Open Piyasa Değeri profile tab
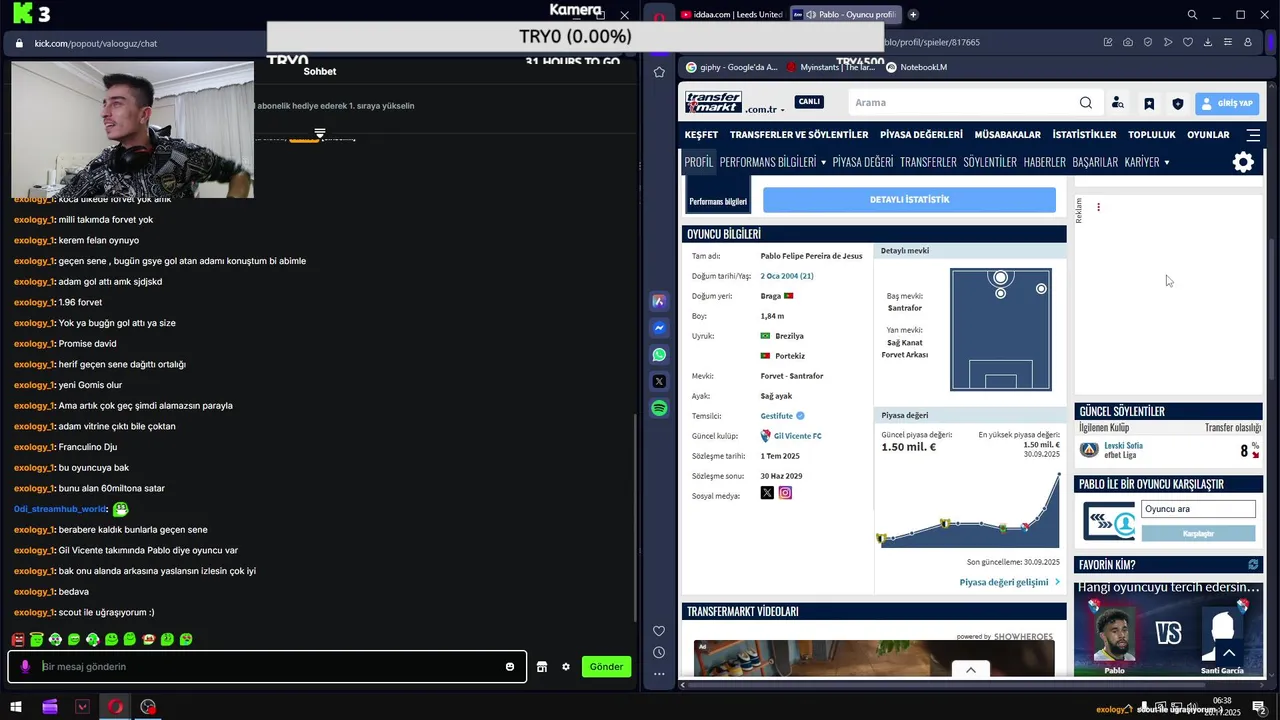Image resolution: width=1280 pixels, height=720 pixels. pos(863,162)
